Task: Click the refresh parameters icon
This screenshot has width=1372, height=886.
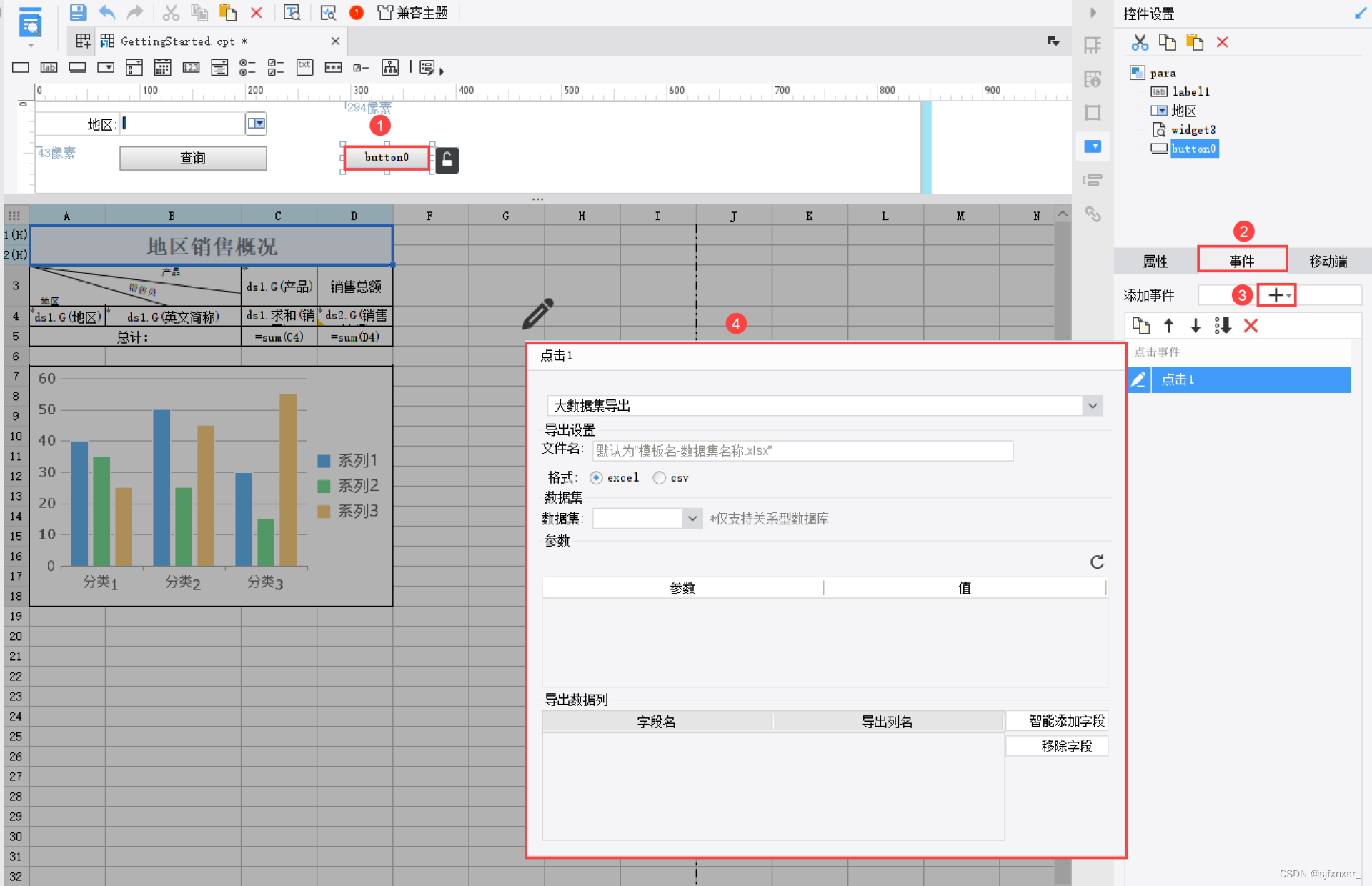Action: coord(1097,562)
